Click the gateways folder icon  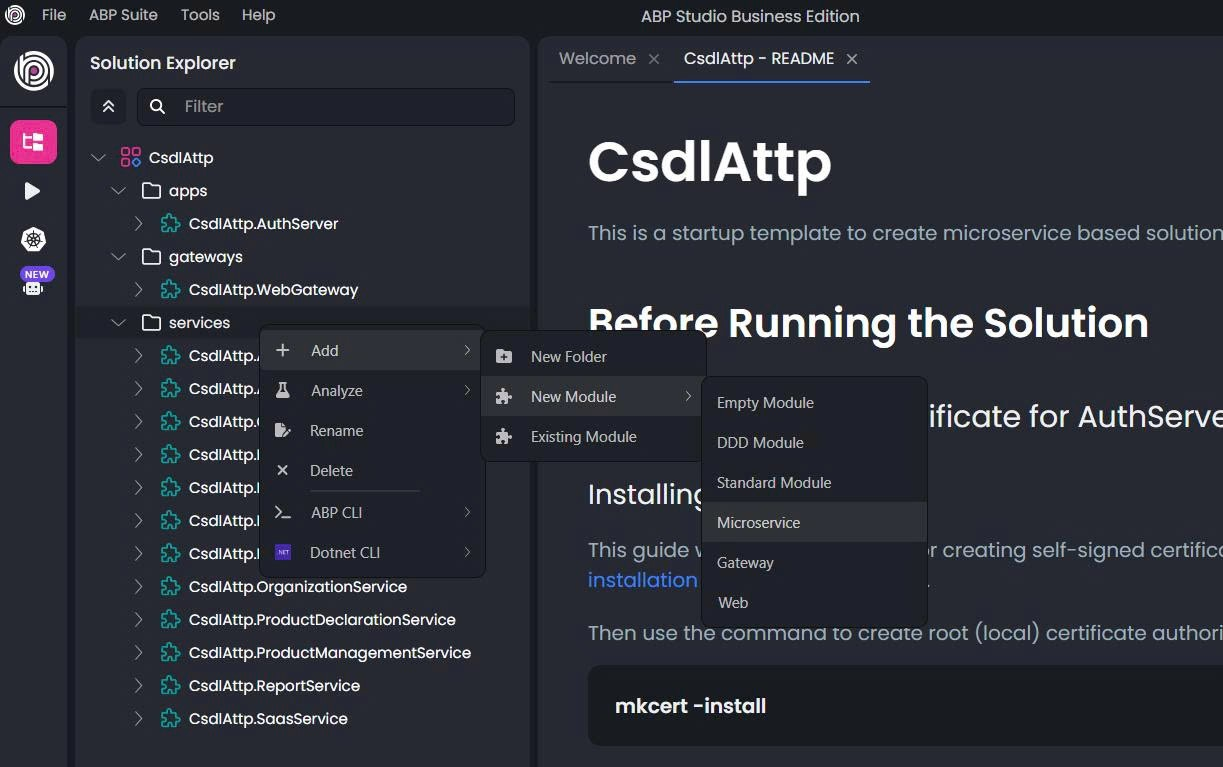click(x=152, y=256)
